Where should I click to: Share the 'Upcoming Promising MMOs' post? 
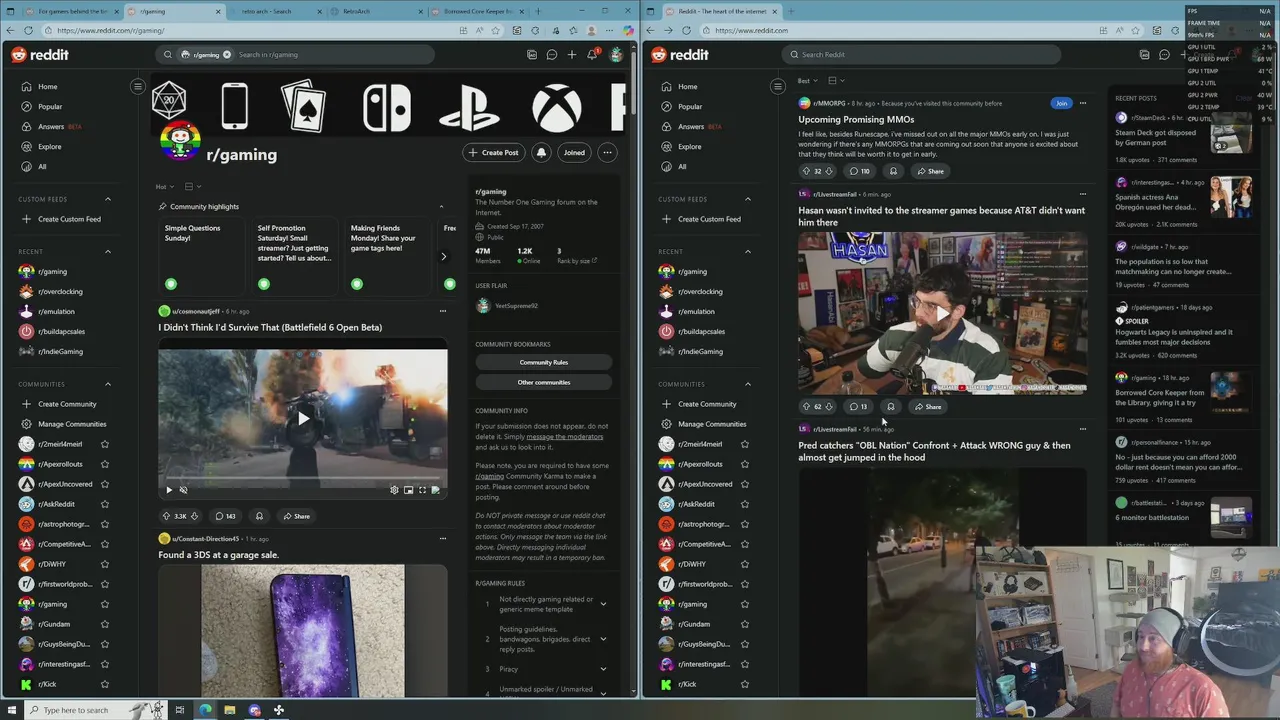click(x=930, y=171)
